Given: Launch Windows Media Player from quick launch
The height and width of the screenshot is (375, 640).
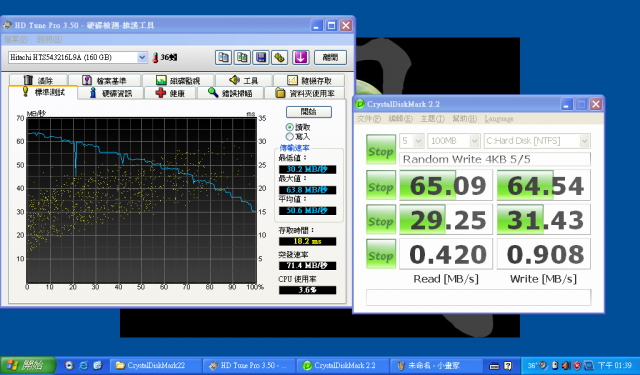Looking at the screenshot, I should [69, 366].
